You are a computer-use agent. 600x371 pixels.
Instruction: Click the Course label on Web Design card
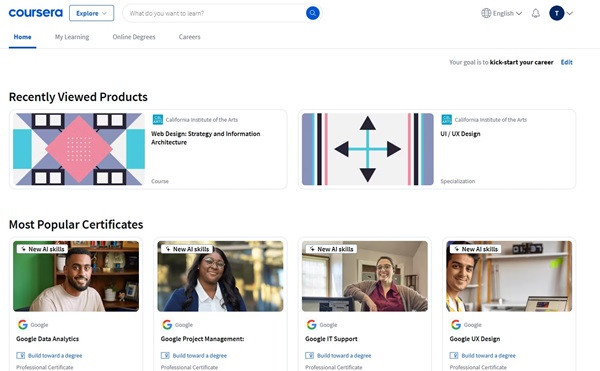[160, 181]
